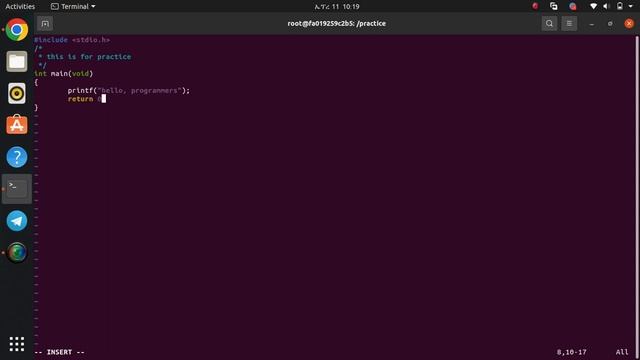
Task: Open the globe application in dock
Action: click(x=17, y=253)
